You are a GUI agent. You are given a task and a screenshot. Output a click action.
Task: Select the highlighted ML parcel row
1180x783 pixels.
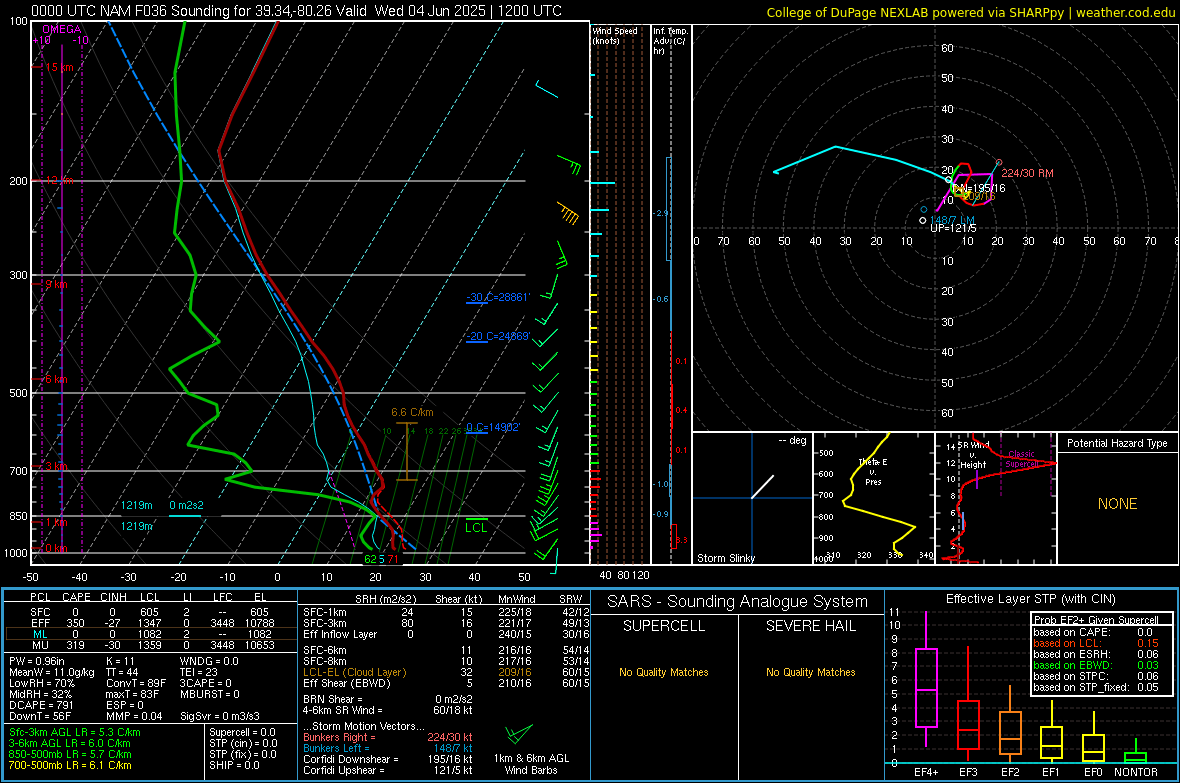[151, 635]
